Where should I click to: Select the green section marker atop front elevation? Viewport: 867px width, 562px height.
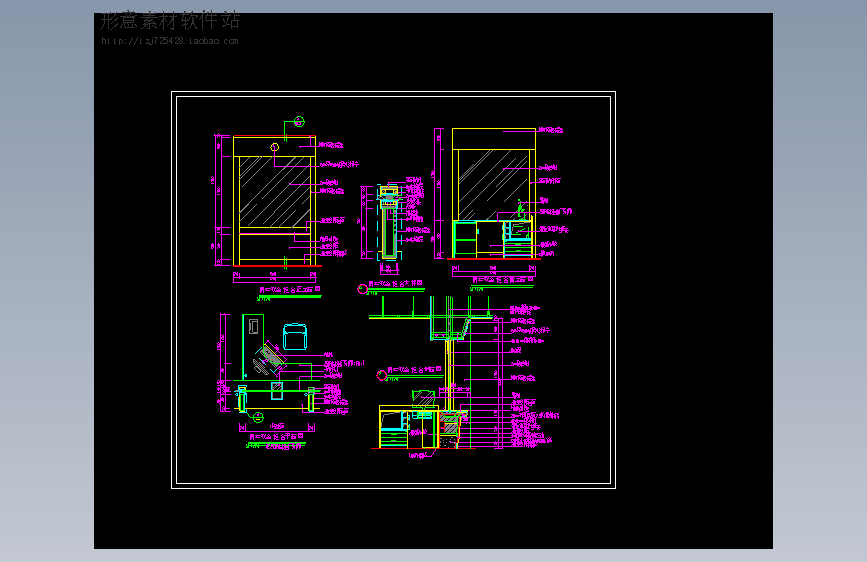299,121
